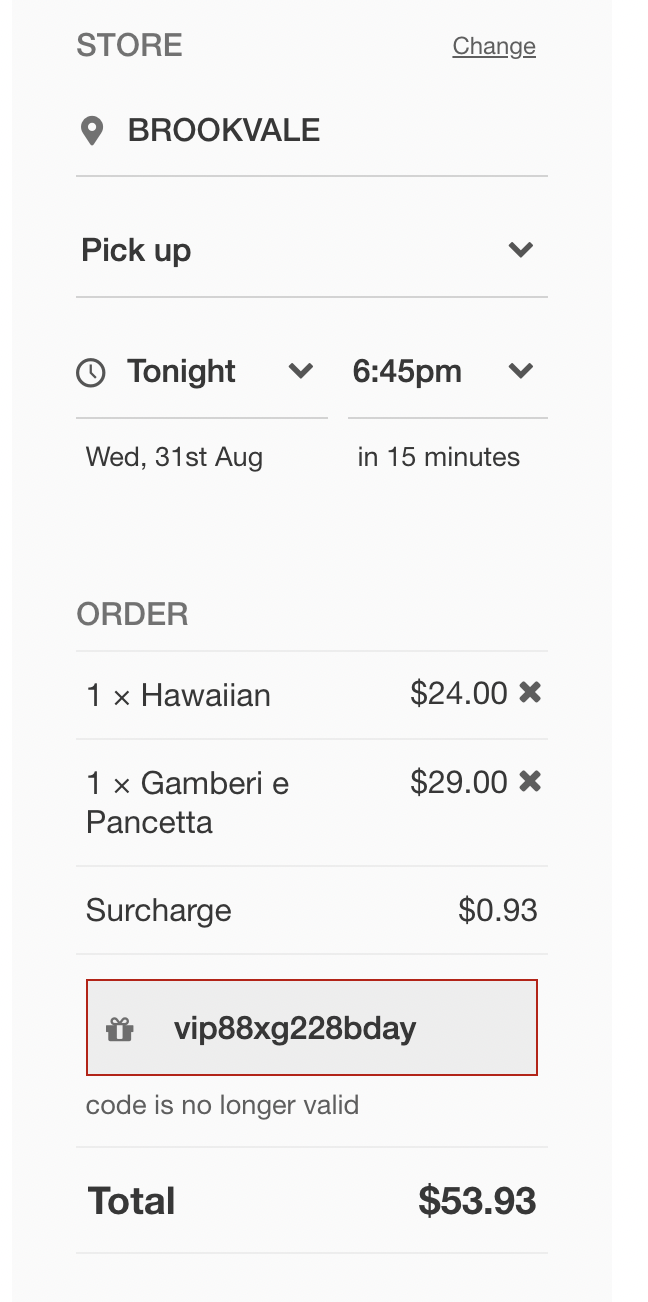The height and width of the screenshot is (1302, 648).
Task: Click the code is no longer valid message
Action: pyautogui.click(x=222, y=1105)
